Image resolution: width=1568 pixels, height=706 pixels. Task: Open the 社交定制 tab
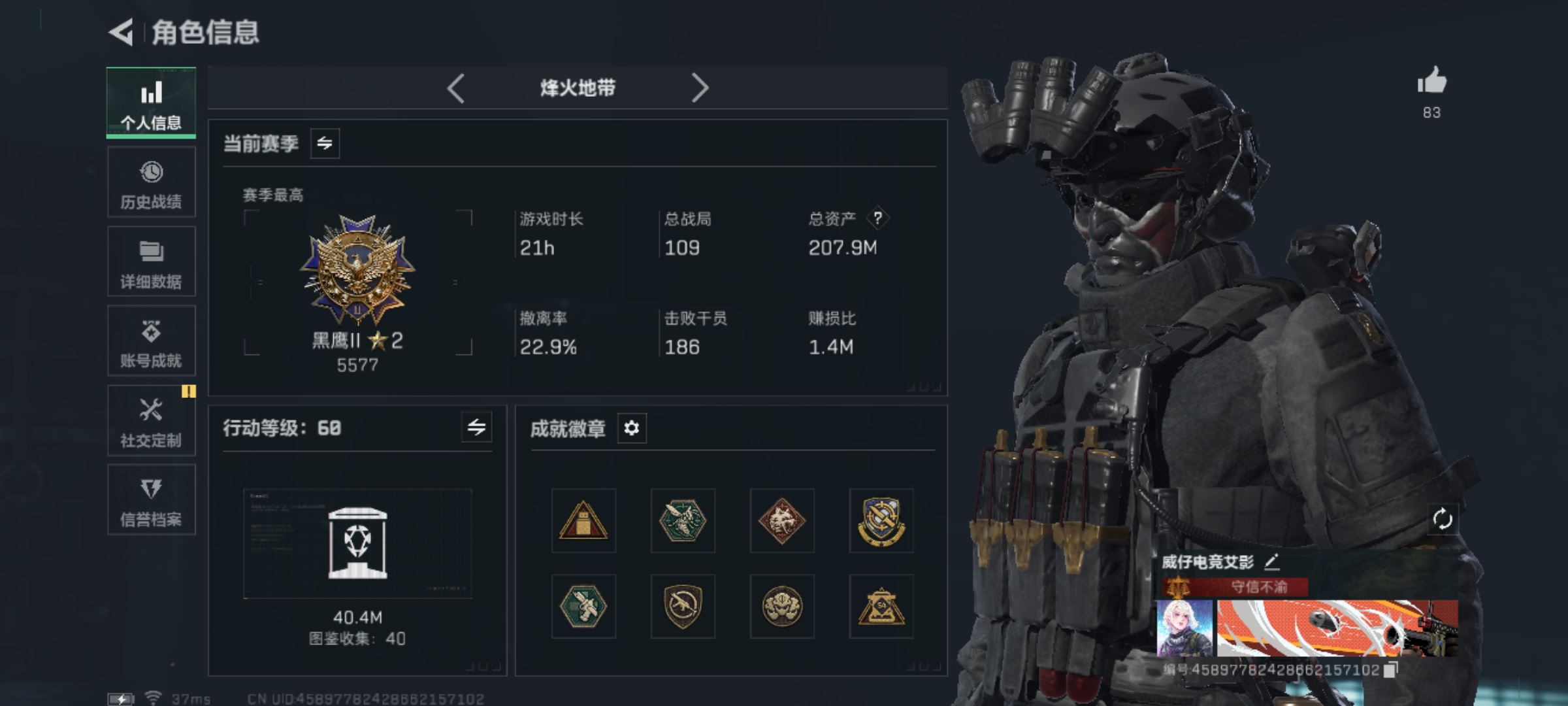pos(151,420)
